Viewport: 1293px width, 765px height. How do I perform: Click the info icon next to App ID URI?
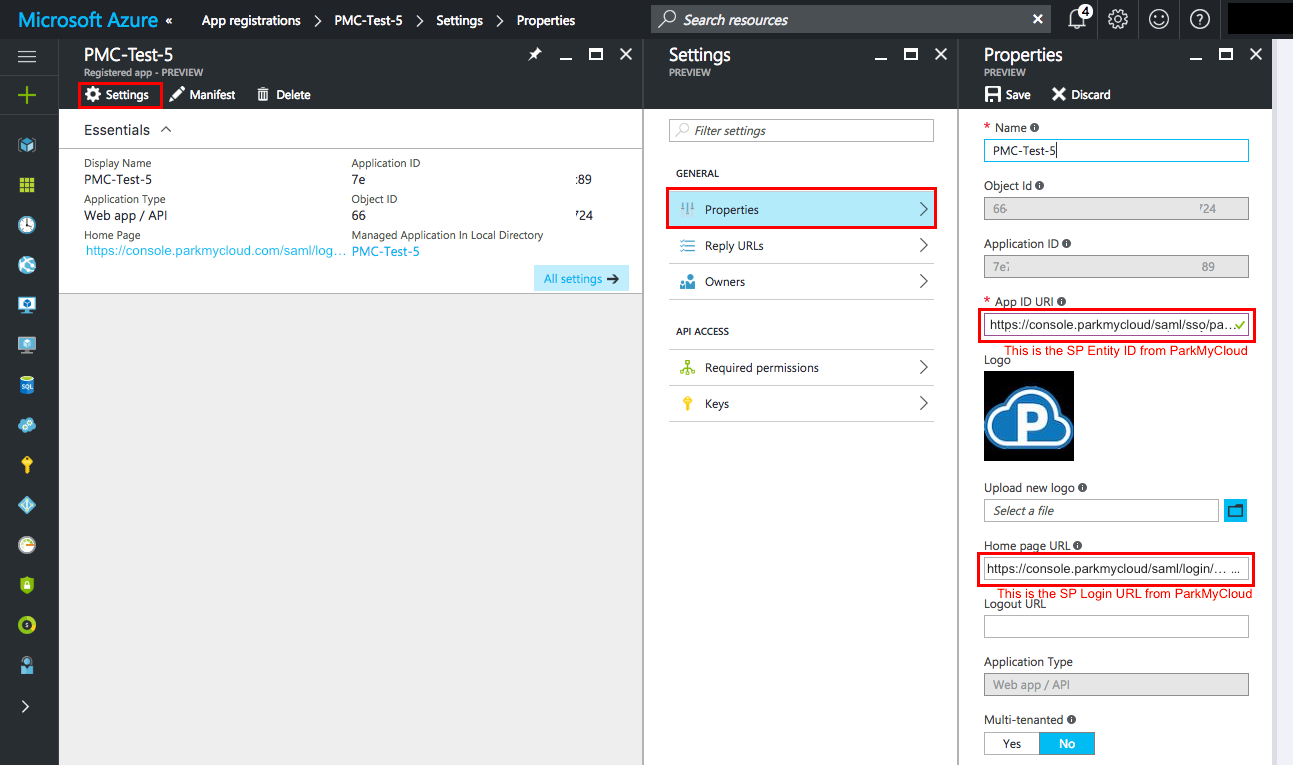(x=1061, y=302)
